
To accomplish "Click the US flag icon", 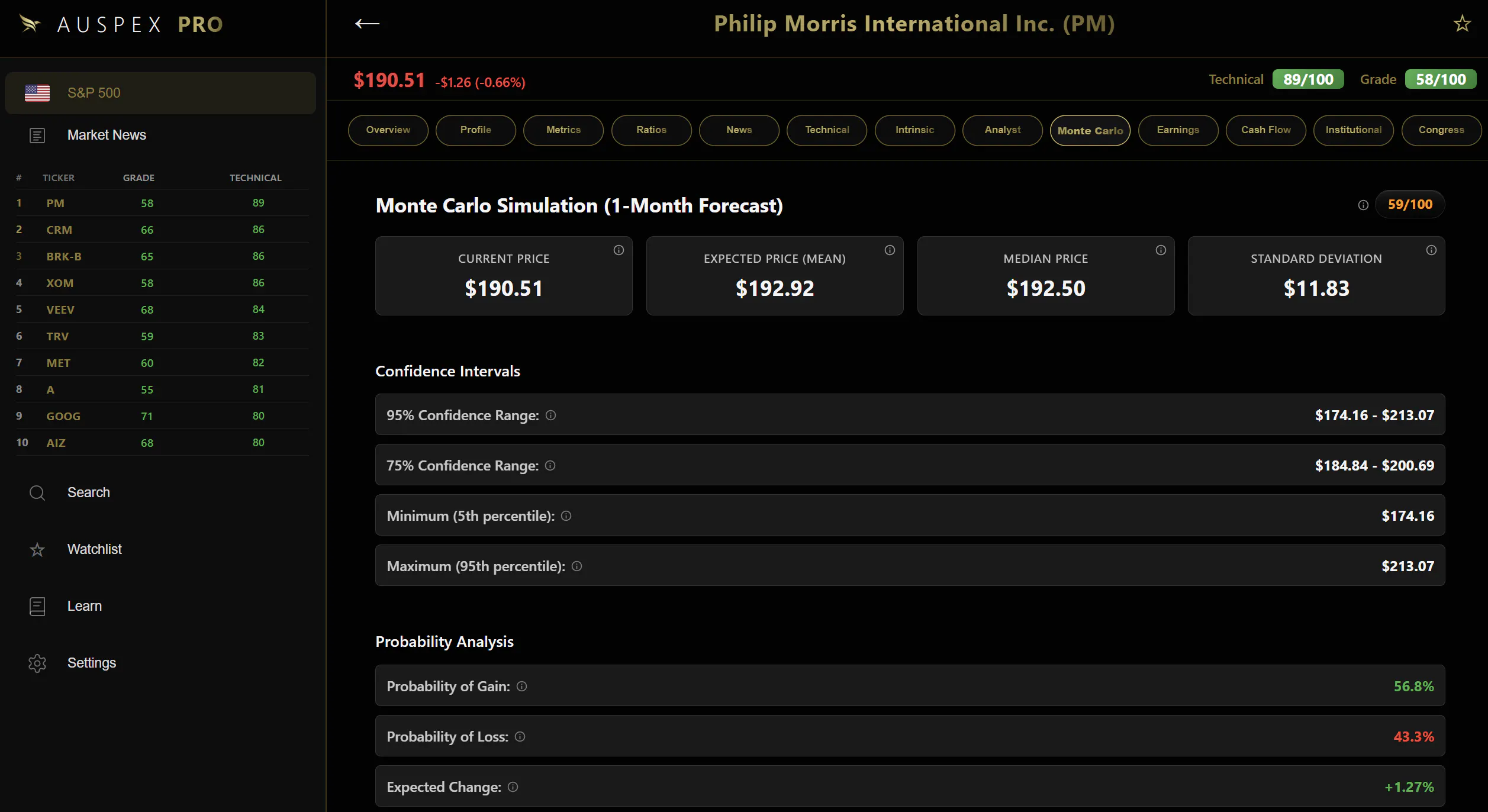I will click(37, 93).
